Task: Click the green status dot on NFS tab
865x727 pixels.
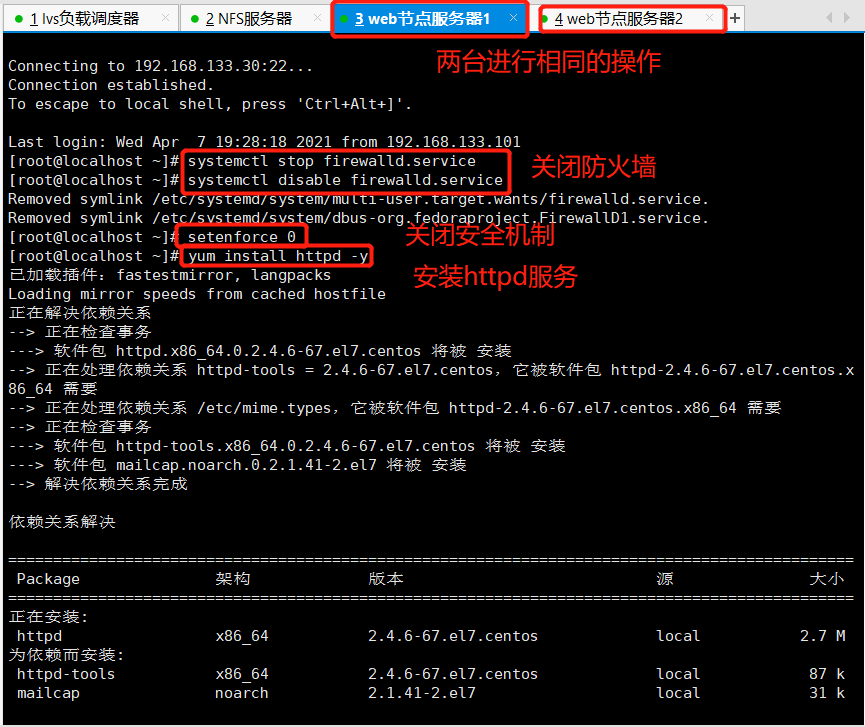Action: (x=194, y=19)
